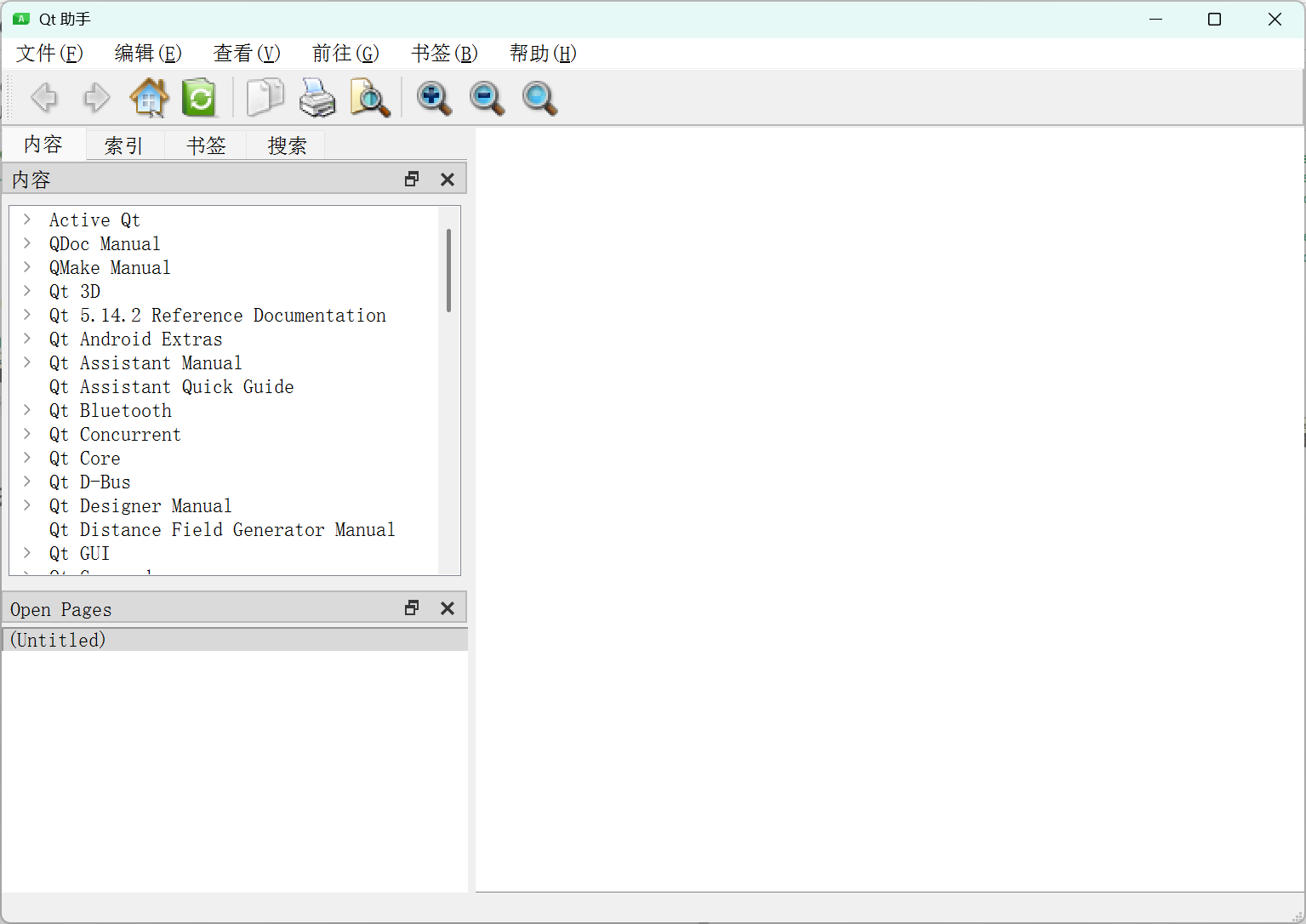Open the 查看(V) menu
This screenshot has height=924, width=1306.
[x=247, y=54]
